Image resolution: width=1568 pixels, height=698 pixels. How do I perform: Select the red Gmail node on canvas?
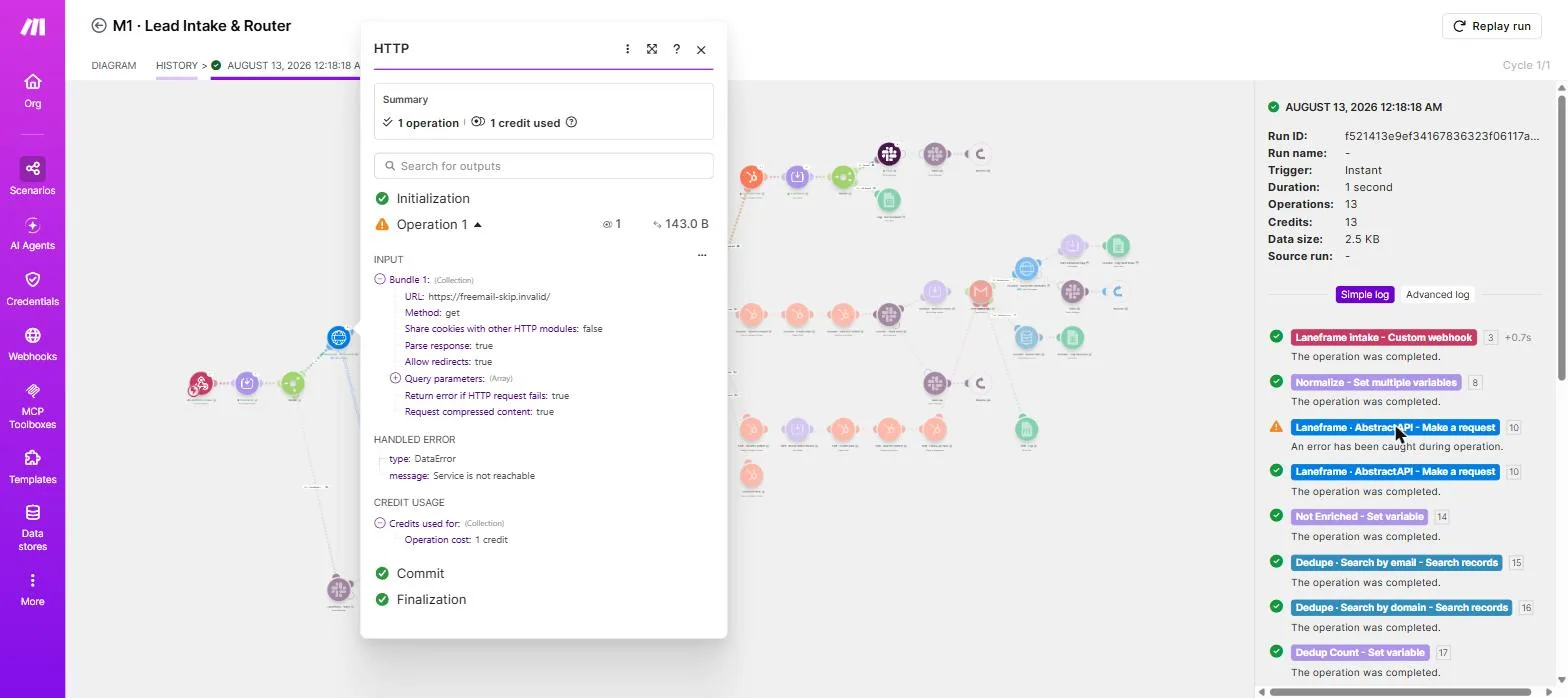click(981, 291)
